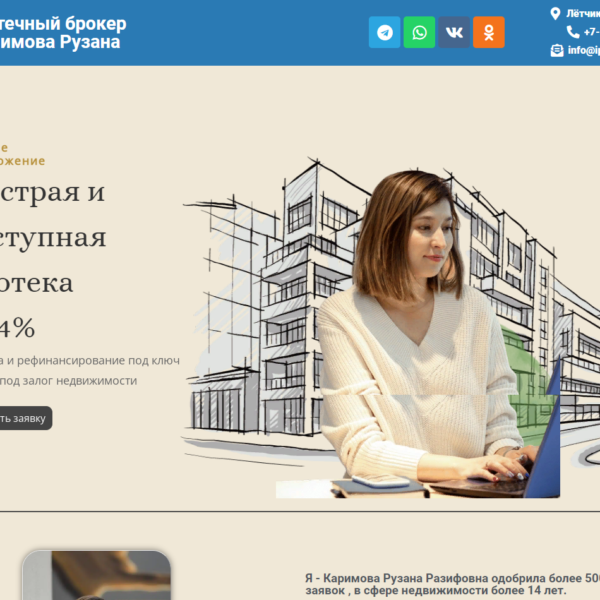600x600 pixels.
Task: Click the 'рефинансирование под ключ' text
Action: [x=98, y=360]
